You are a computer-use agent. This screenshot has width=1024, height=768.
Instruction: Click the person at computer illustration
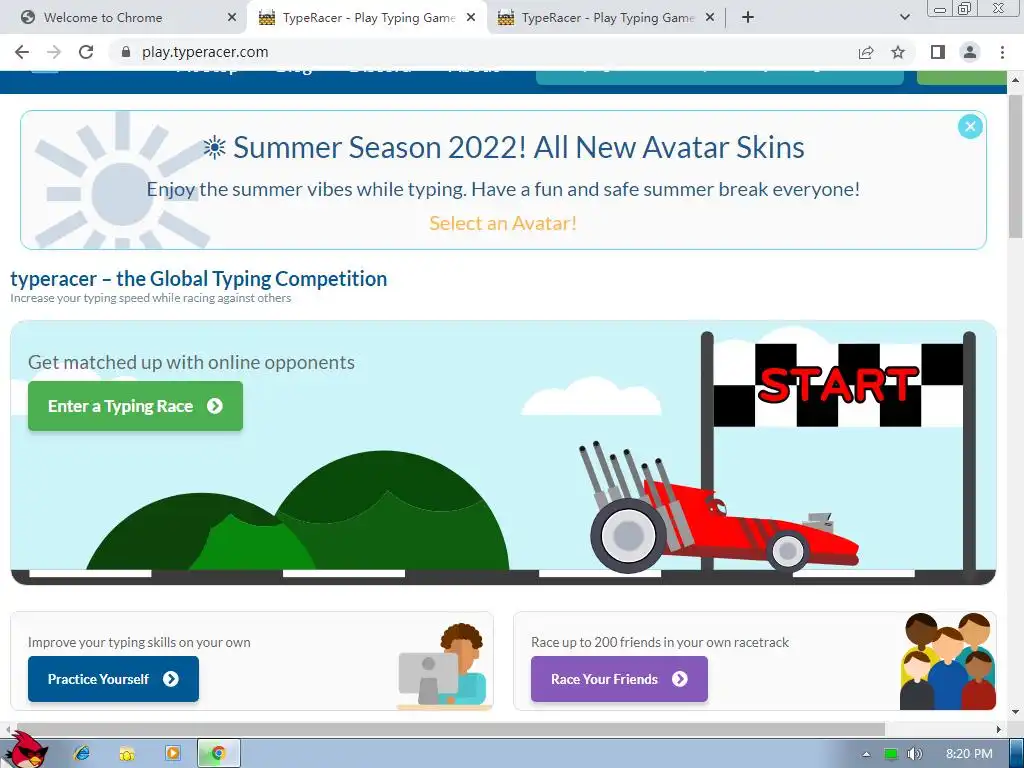444,666
